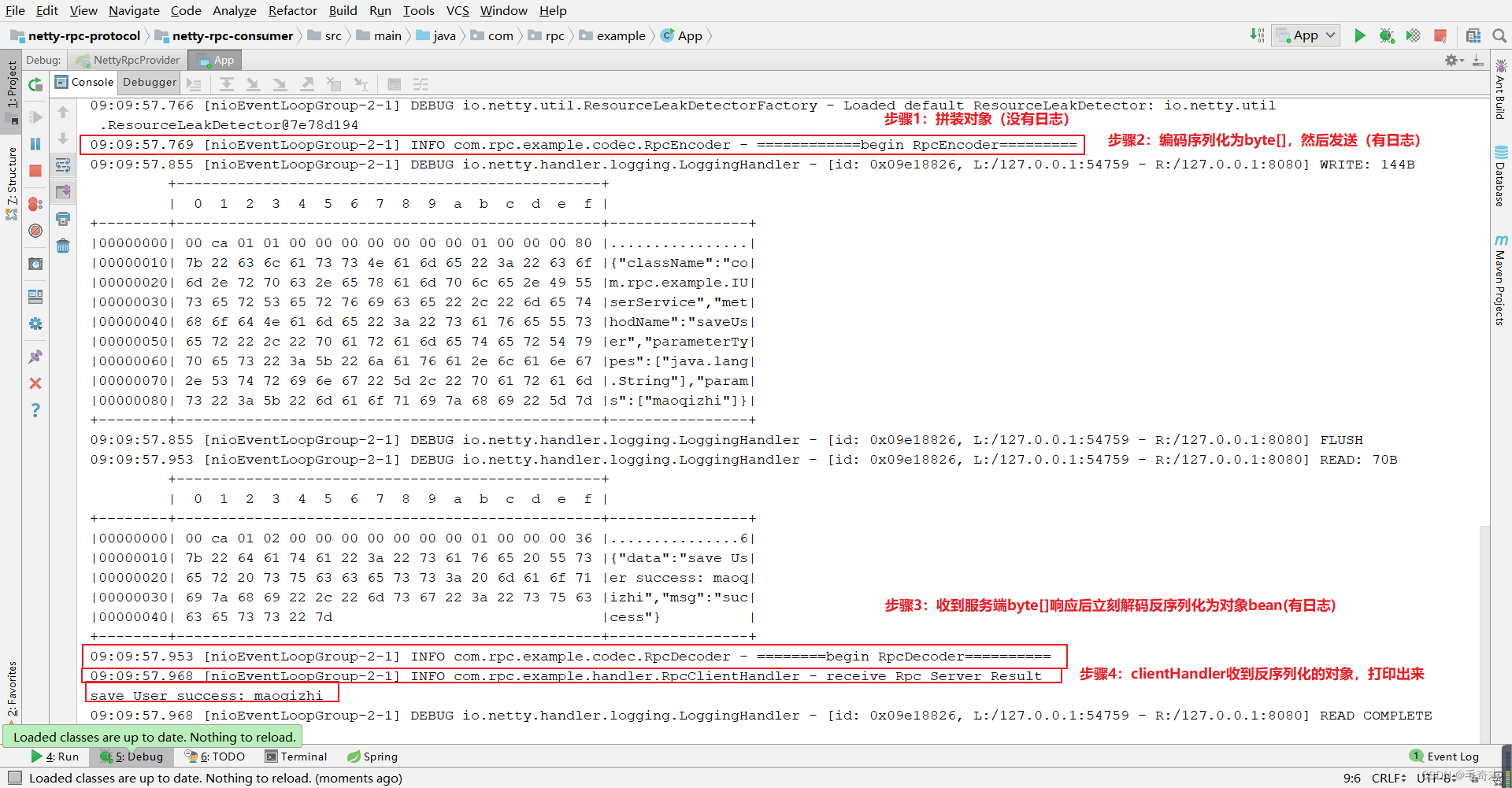Switch to the Debugger tab
Viewport: 1512px width, 788px height.
150,82
